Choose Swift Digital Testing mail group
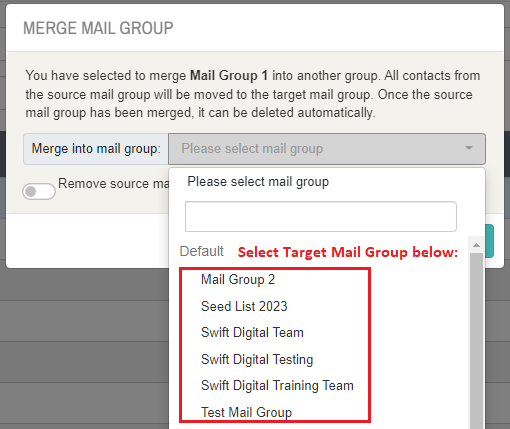The image size is (510, 429). point(257,359)
